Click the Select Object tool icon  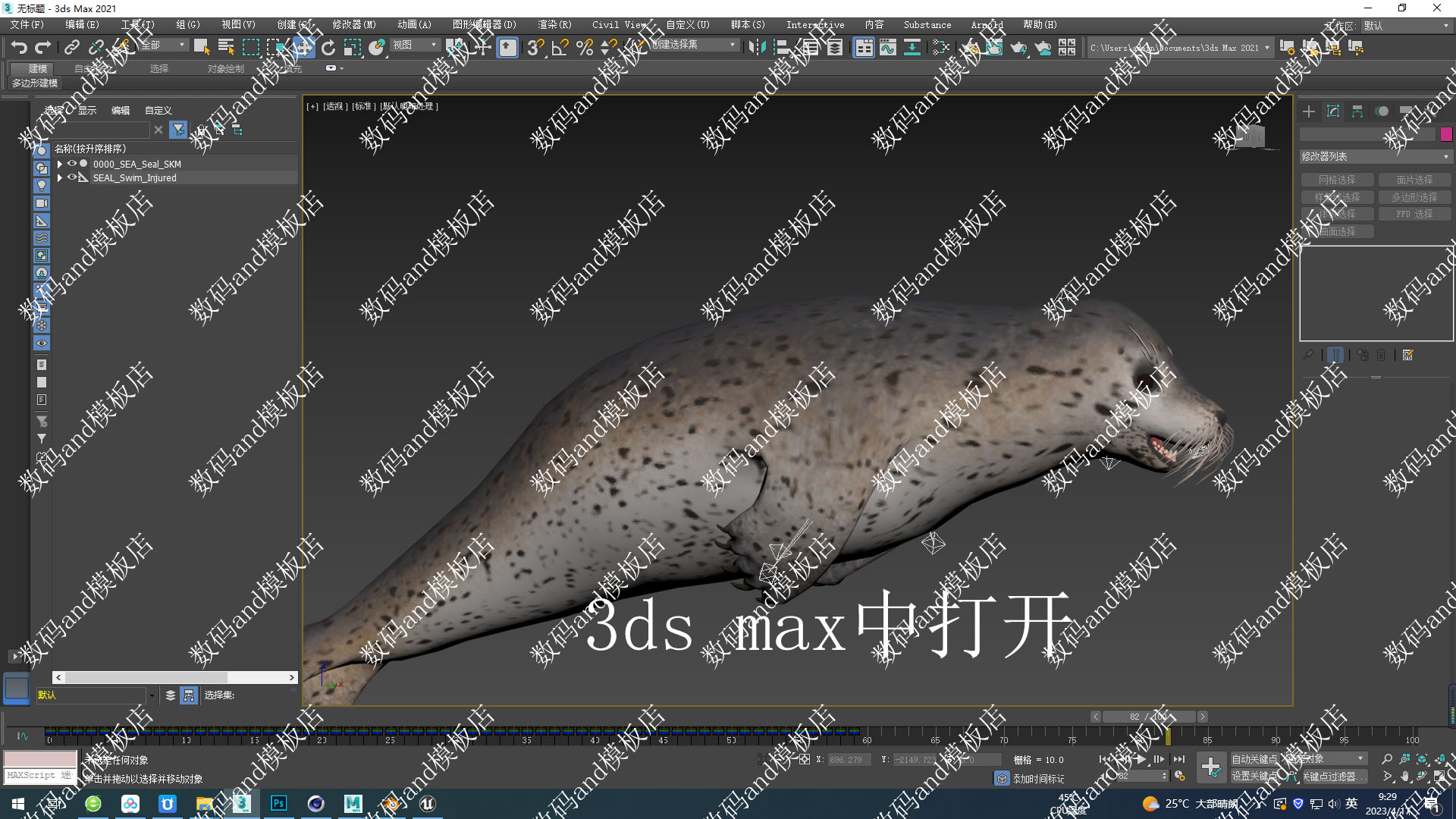click(202, 48)
